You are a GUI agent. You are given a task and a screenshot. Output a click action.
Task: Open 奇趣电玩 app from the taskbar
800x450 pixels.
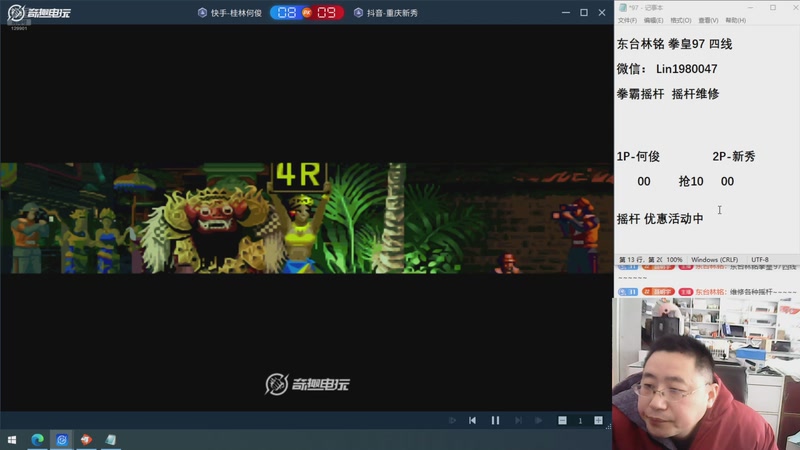coord(62,440)
